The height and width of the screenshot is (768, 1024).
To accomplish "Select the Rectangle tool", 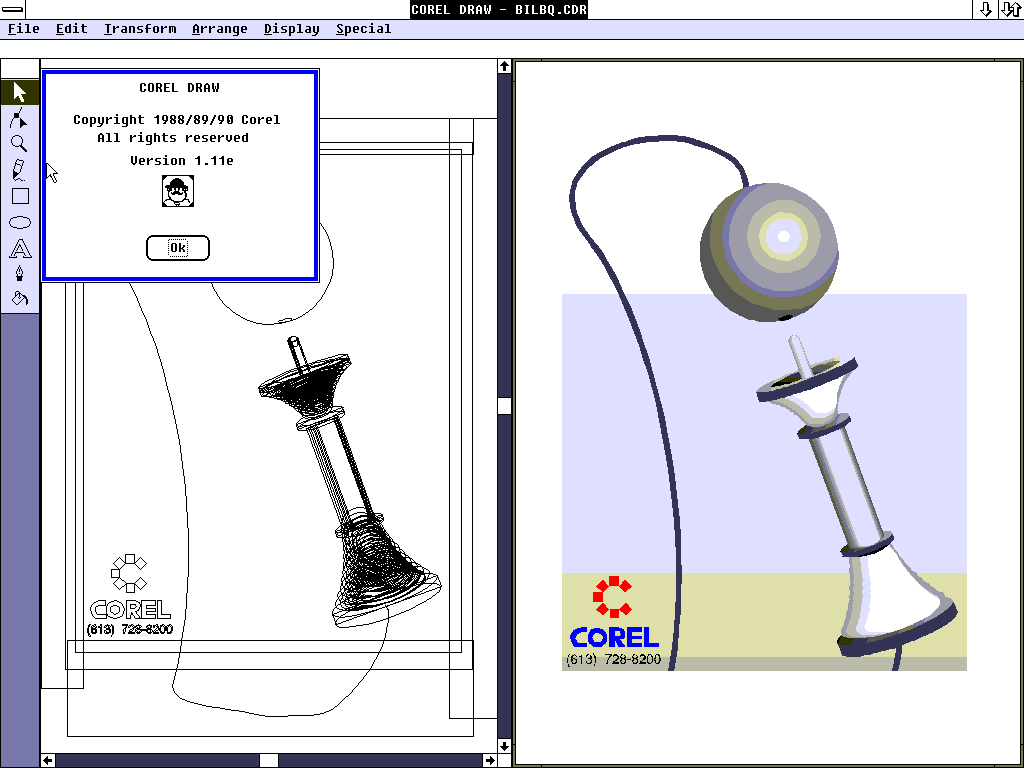I will point(20,196).
